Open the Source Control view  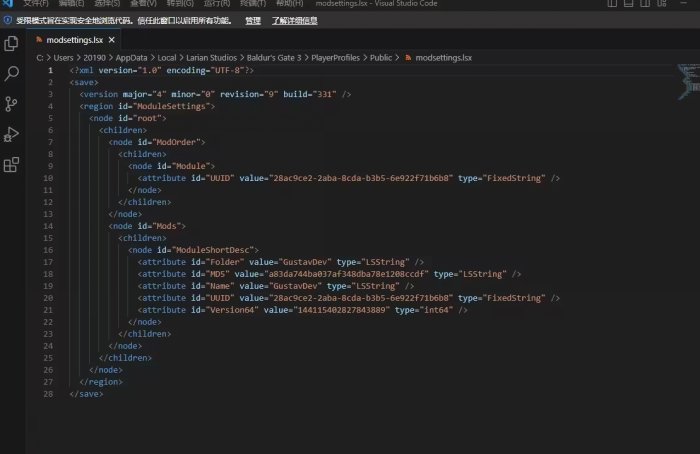pos(12,104)
